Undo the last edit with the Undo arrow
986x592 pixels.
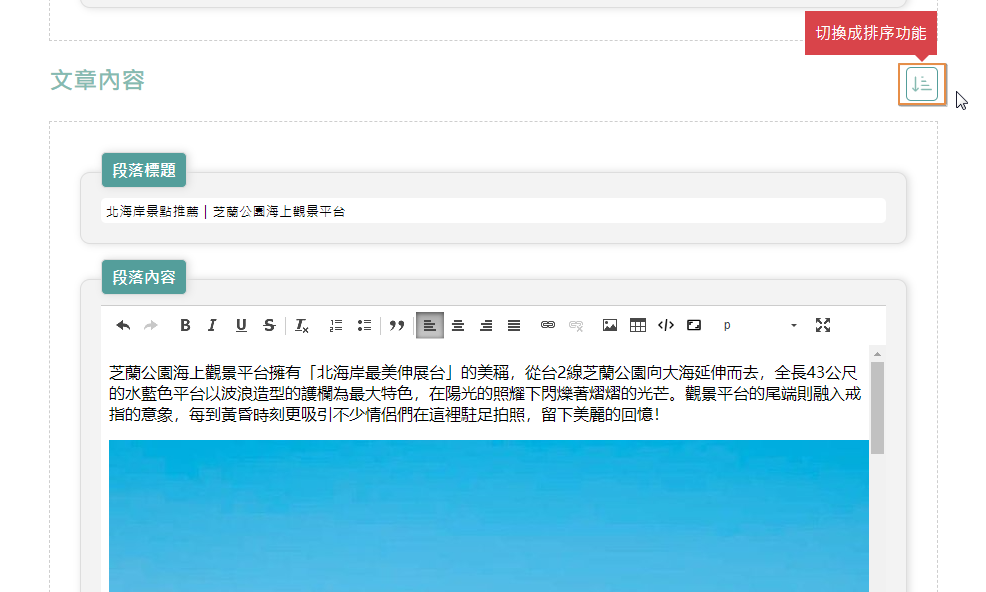[122, 325]
